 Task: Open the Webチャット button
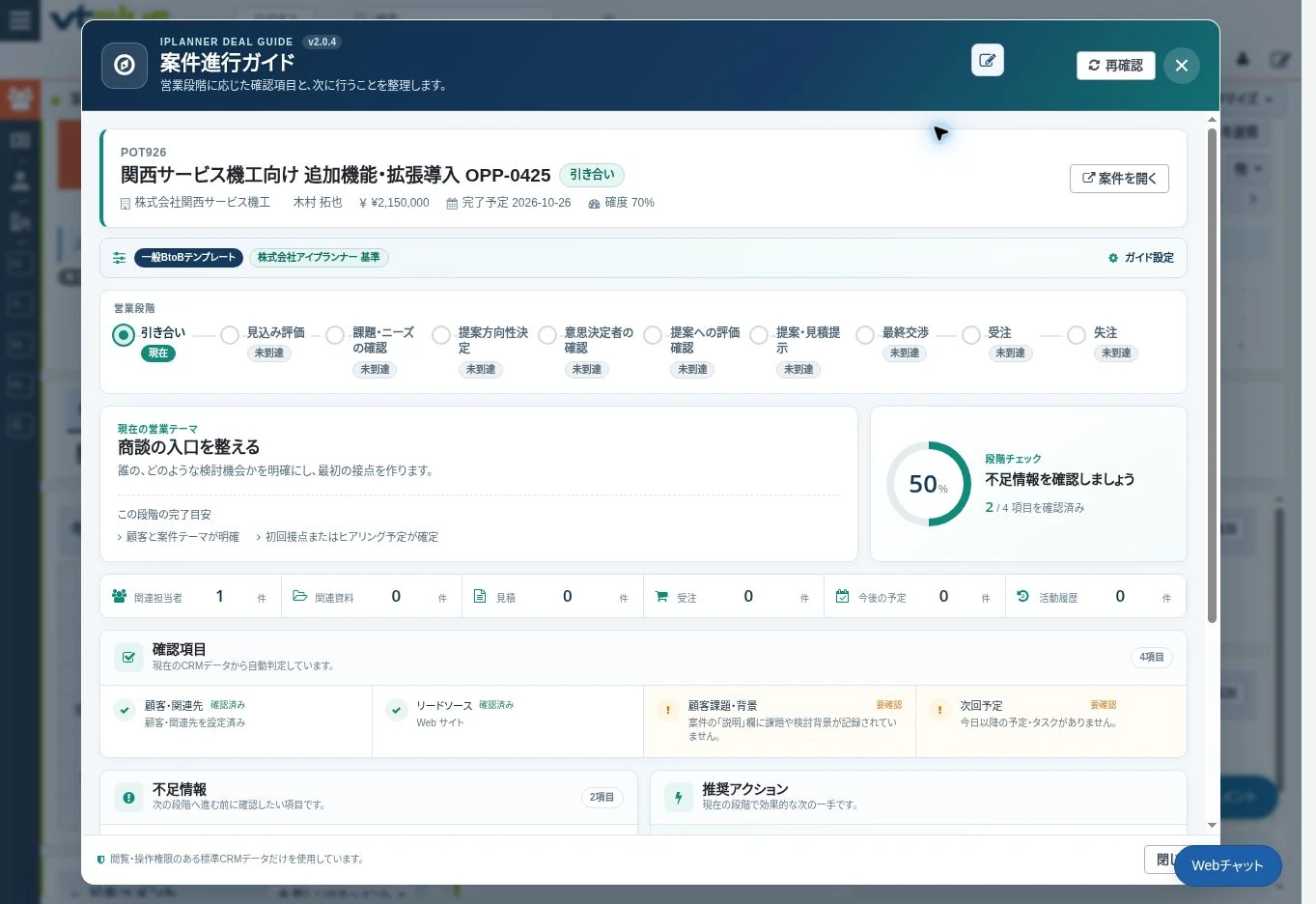click(1227, 865)
